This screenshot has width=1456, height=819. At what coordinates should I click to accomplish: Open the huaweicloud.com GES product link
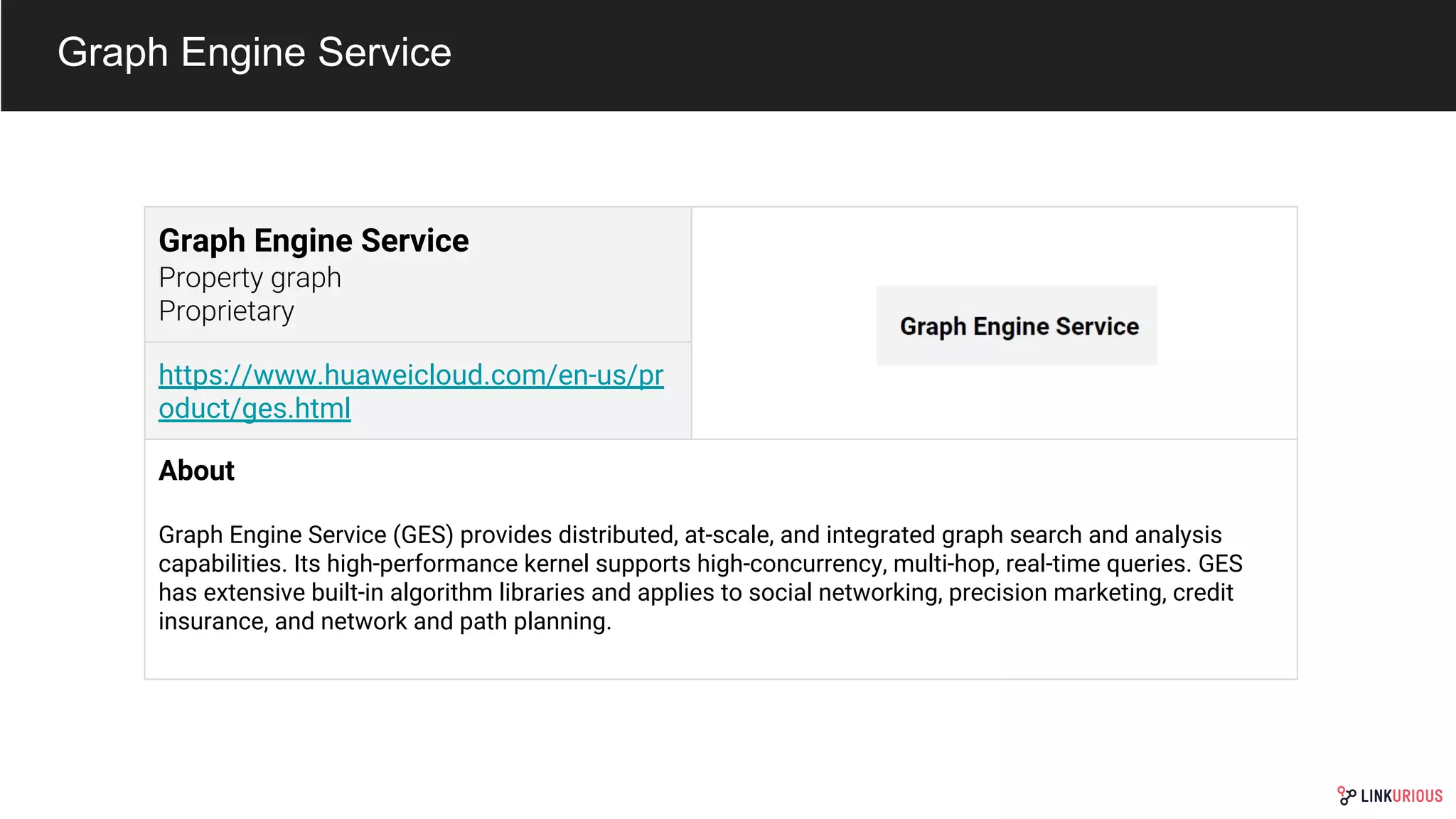411,392
